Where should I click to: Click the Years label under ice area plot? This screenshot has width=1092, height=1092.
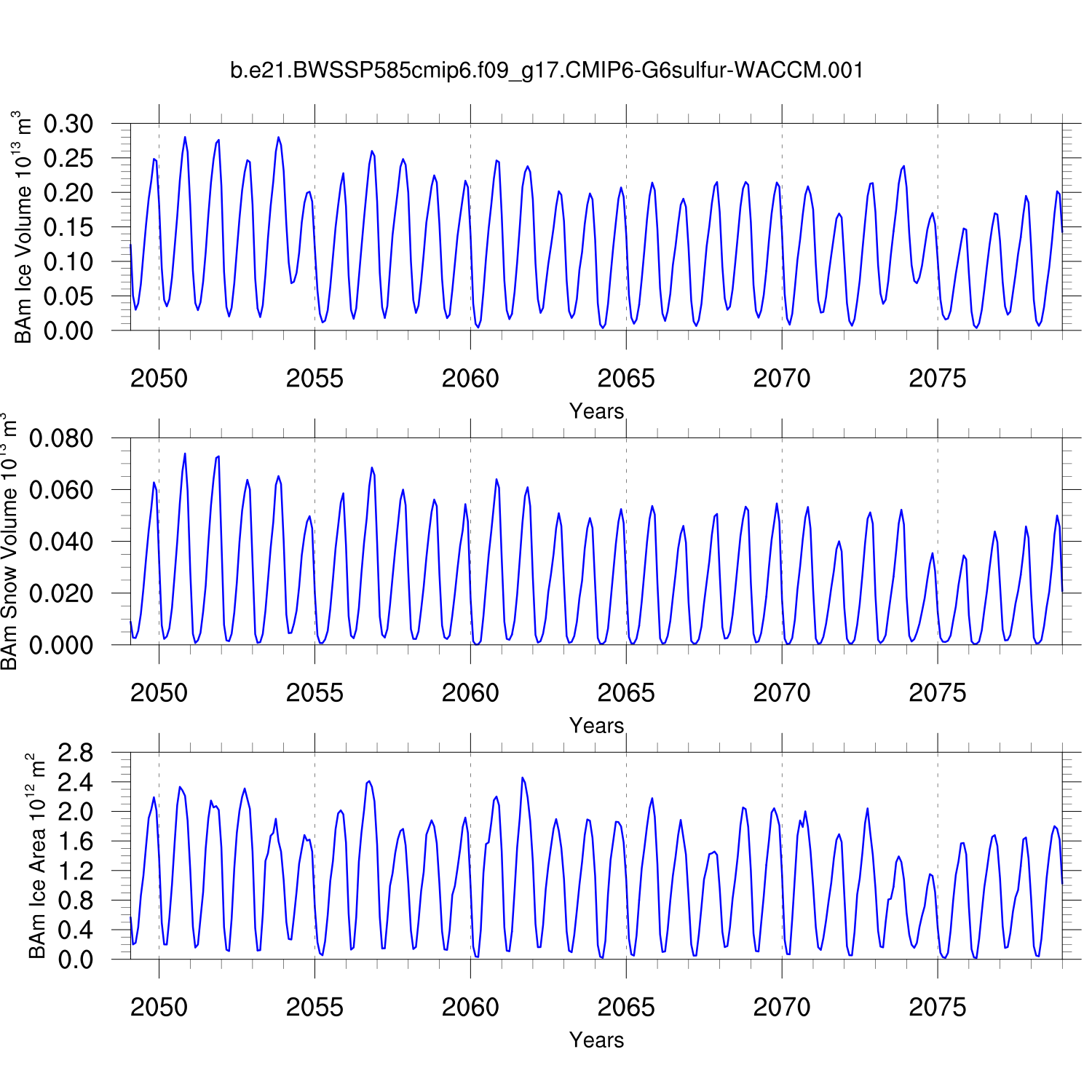(x=596, y=1040)
